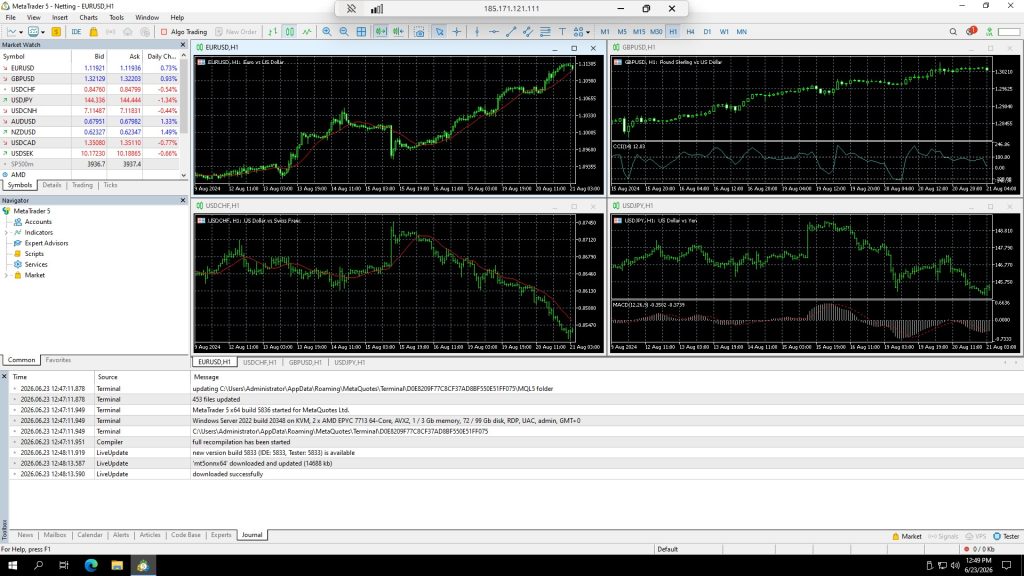Open the Charts menu
Image resolution: width=1024 pixels, height=576 pixels.
[88, 18]
